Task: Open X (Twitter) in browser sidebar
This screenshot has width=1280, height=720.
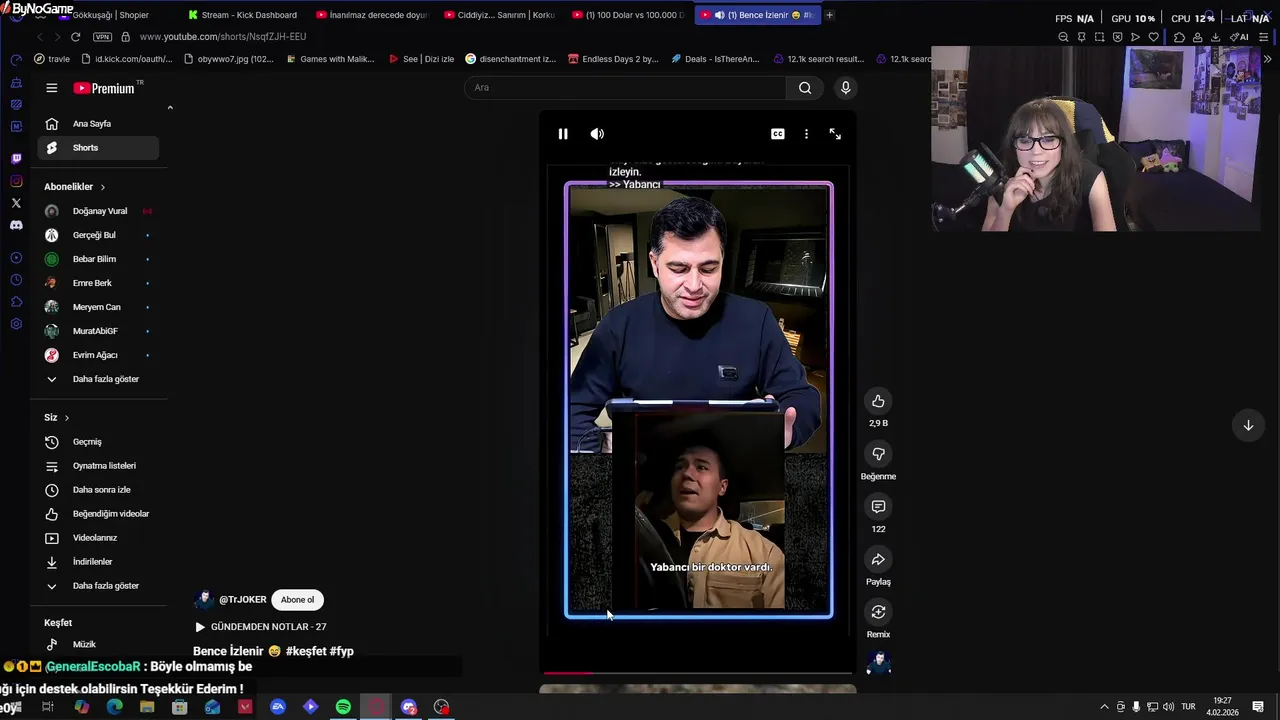Action: click(x=16, y=203)
